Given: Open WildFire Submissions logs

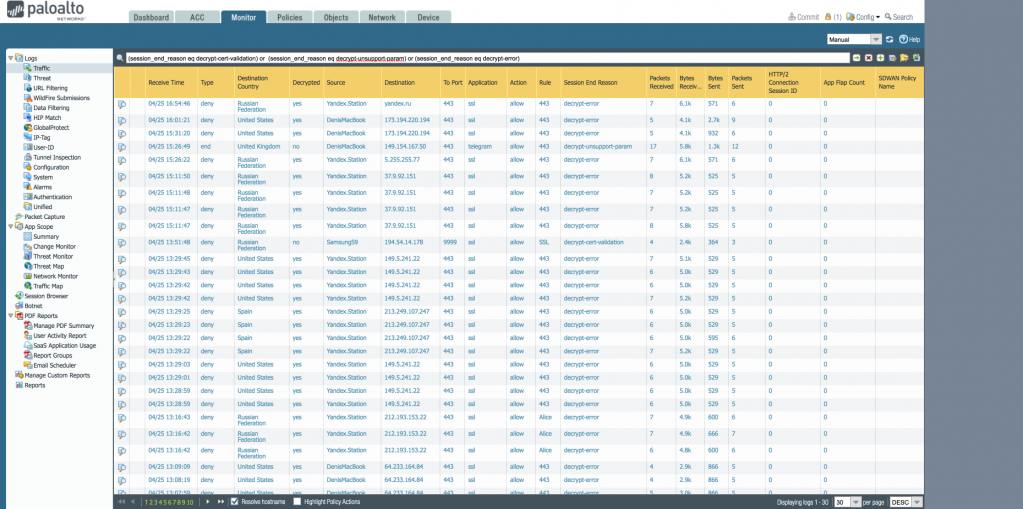Looking at the screenshot, I should pyautogui.click(x=61, y=98).
